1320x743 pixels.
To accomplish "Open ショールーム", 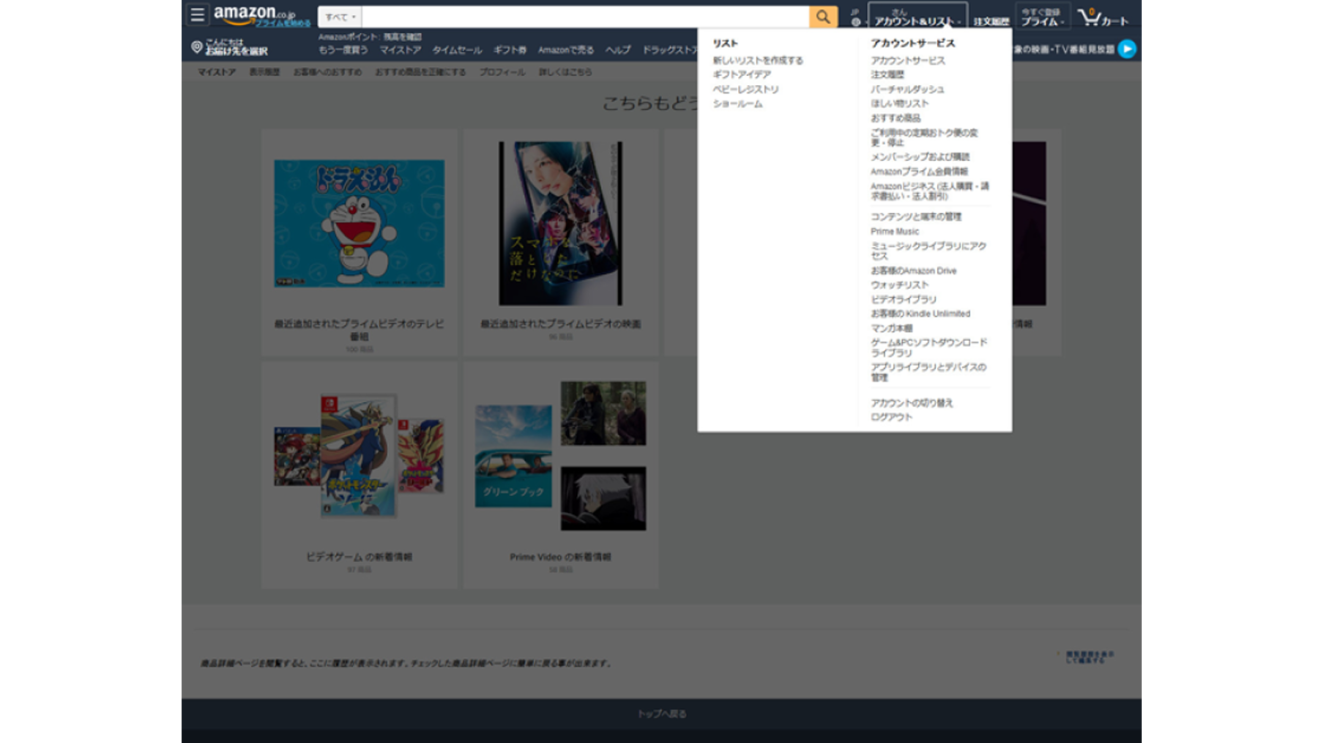I will pos(738,104).
